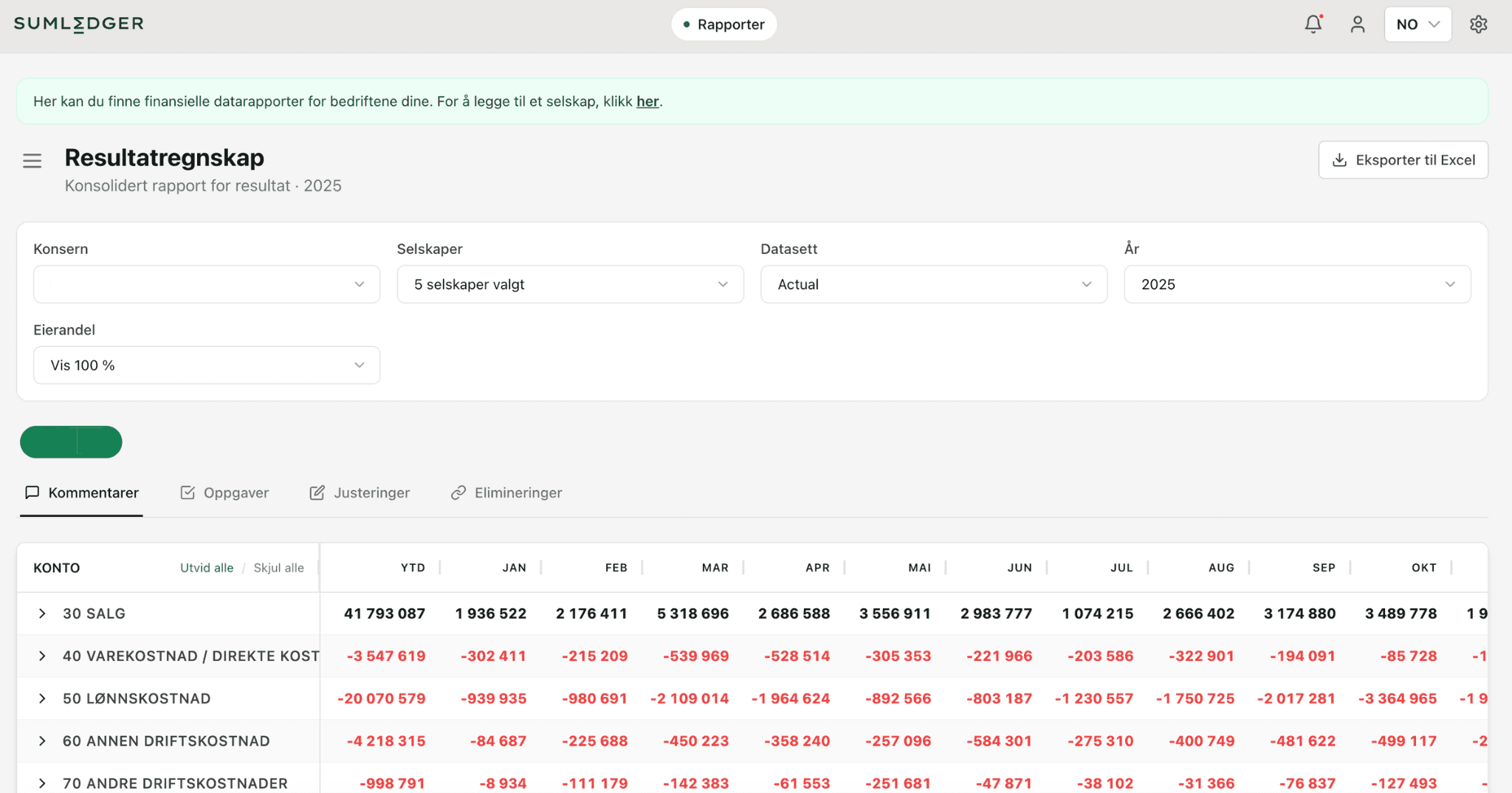This screenshot has height=793, width=1512.
Task: Click the download icon in Eksporter til Excel
Action: (1340, 159)
